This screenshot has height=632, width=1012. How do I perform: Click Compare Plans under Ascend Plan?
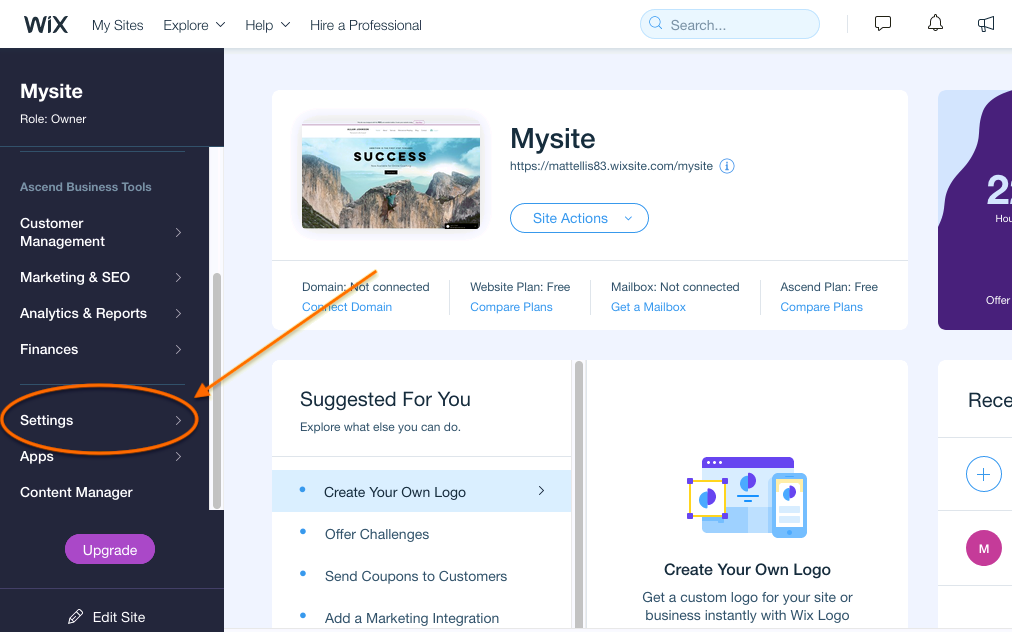(x=821, y=307)
